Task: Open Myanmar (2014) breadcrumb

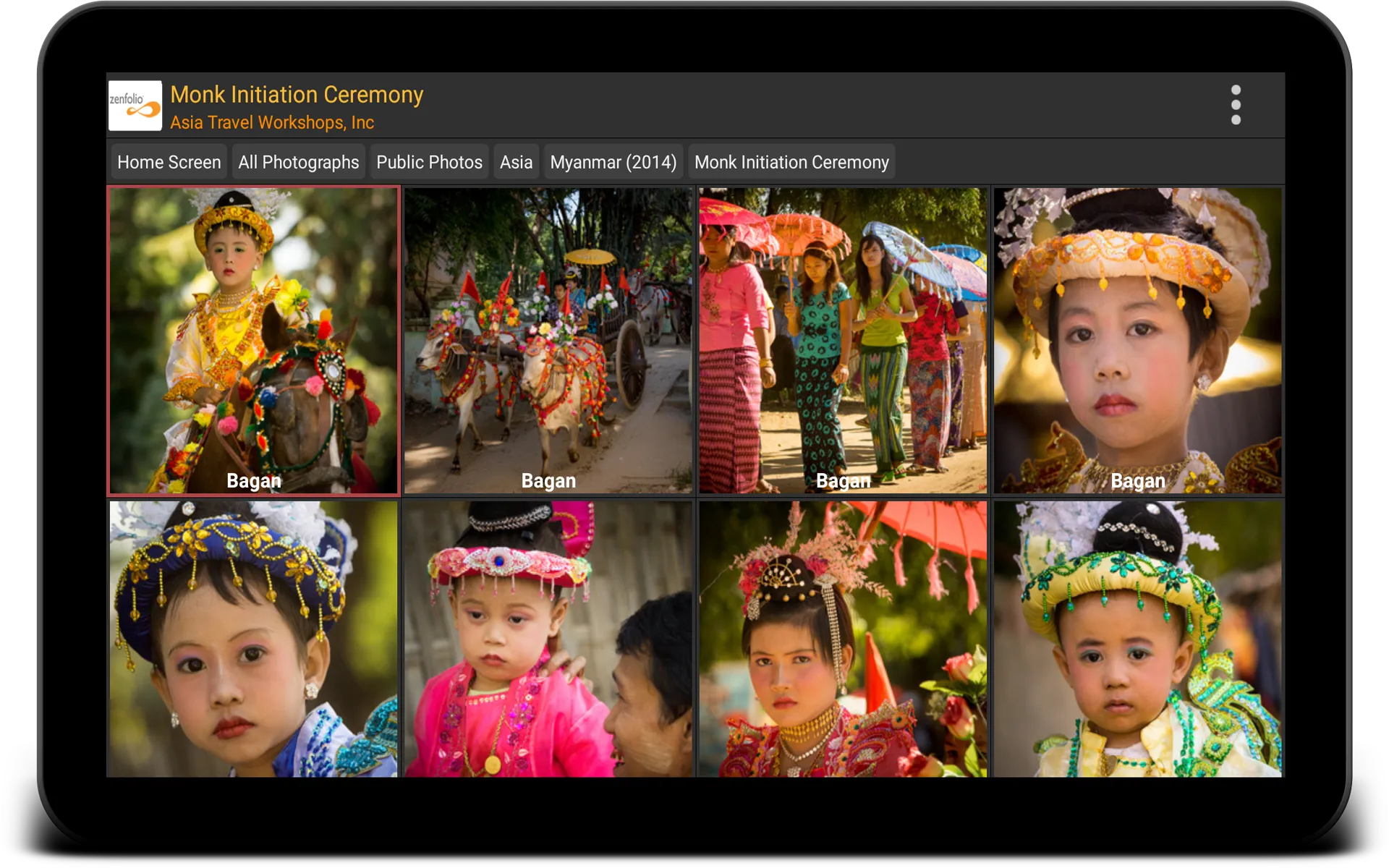Action: coord(613,162)
